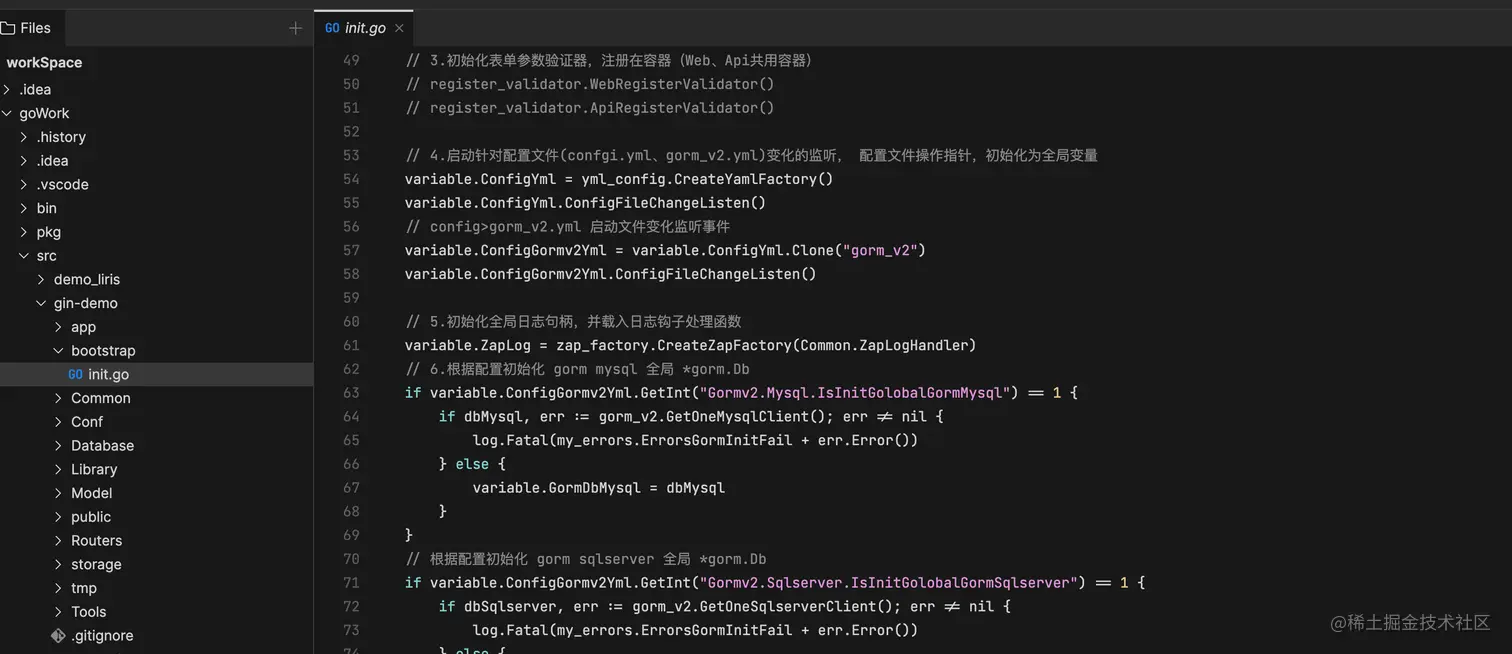Expand the app folder chevron
Viewport: 1512px width, 654px height.
(x=58, y=327)
